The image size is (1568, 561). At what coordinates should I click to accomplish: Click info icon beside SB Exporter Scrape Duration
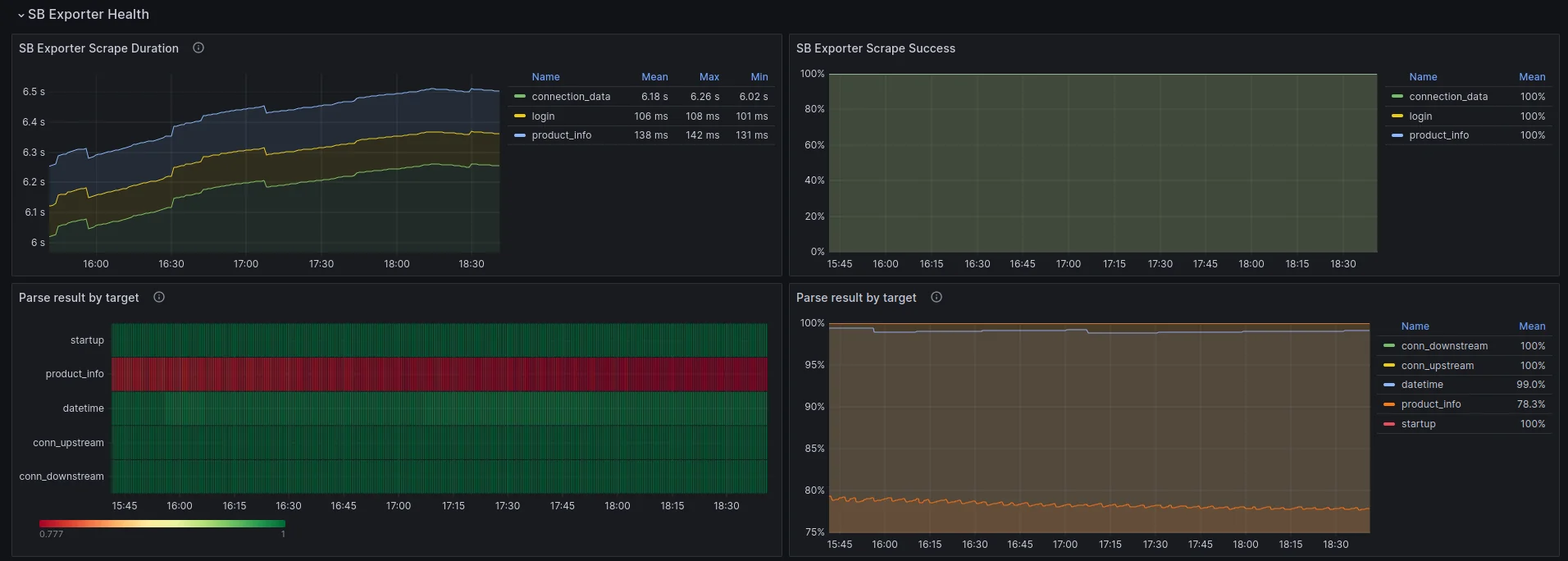point(198,48)
